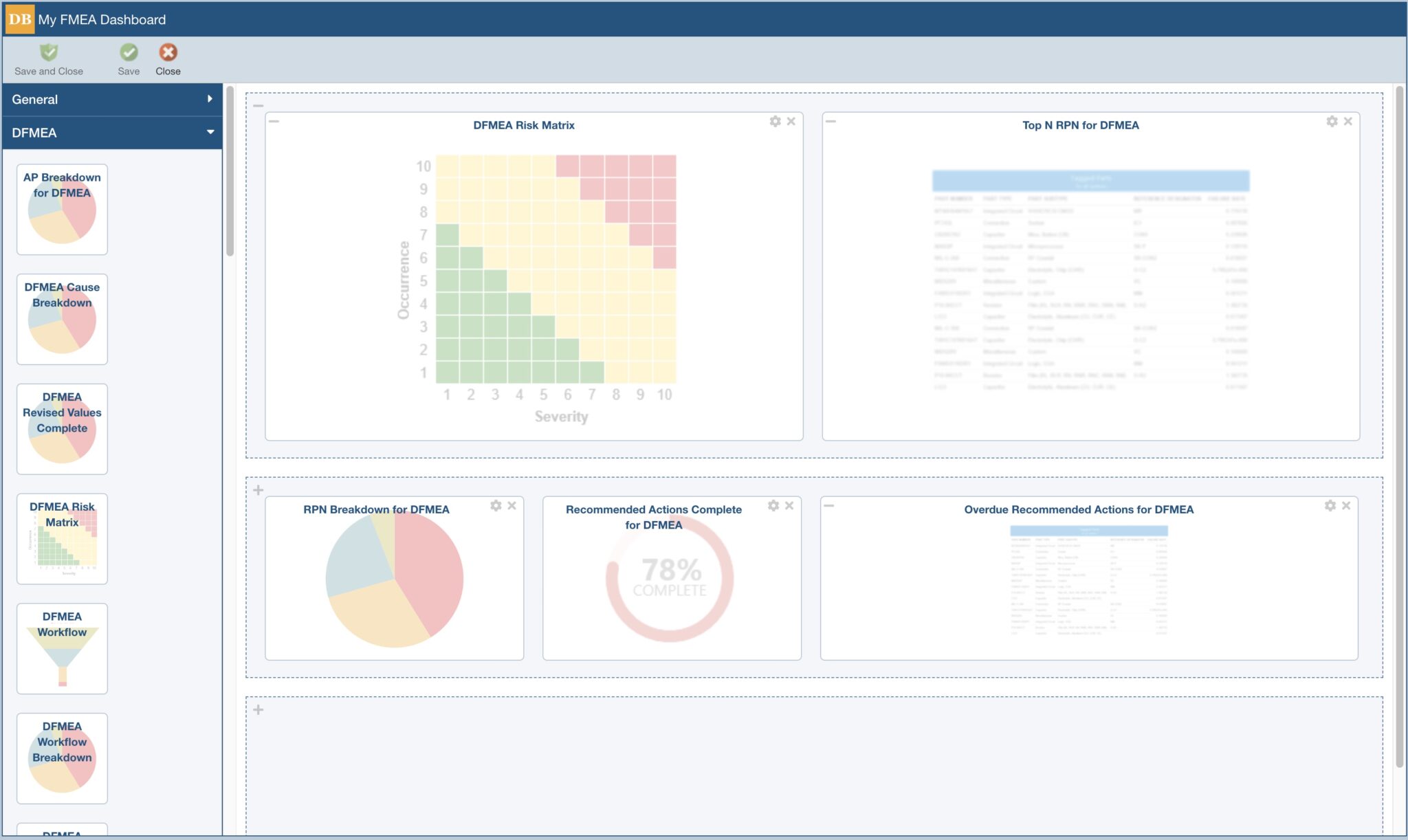Screen dimensions: 1408x840
Task: Open settings for Recommended Actions Complete widget
Action: tap(773, 505)
